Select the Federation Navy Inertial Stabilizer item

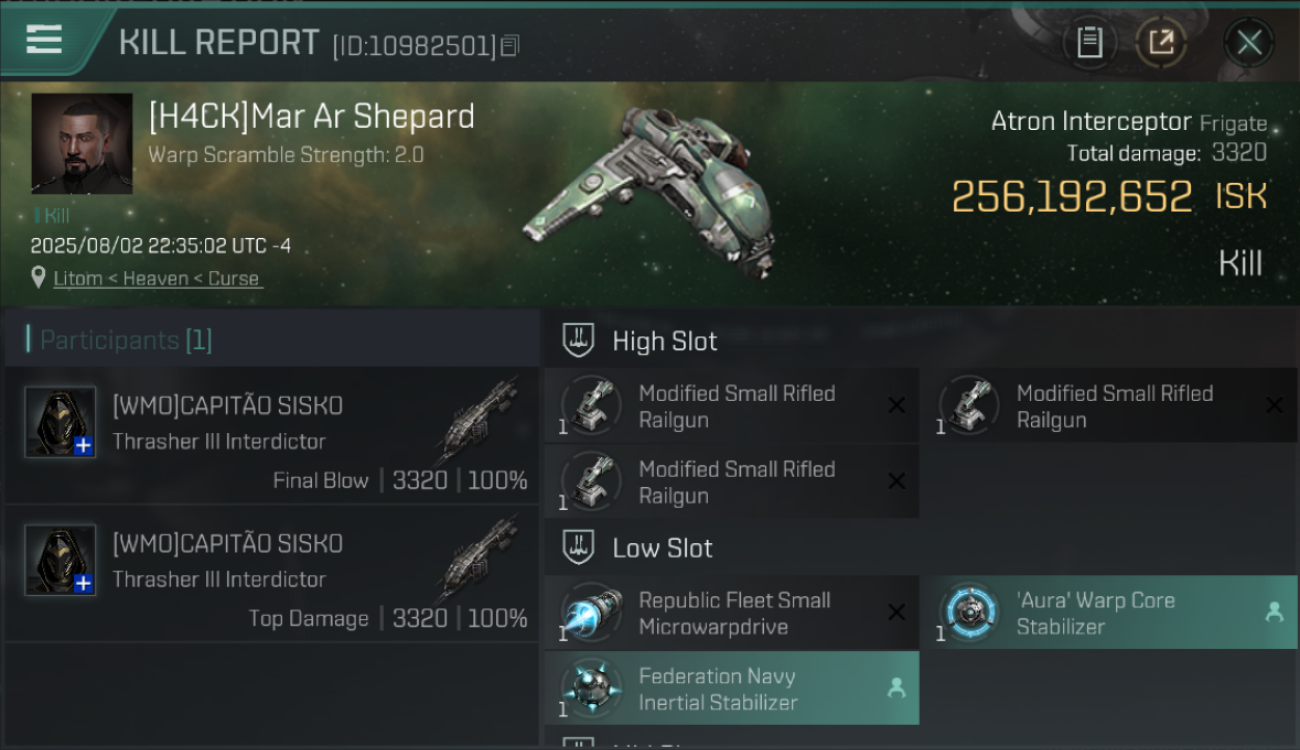[x=732, y=688]
